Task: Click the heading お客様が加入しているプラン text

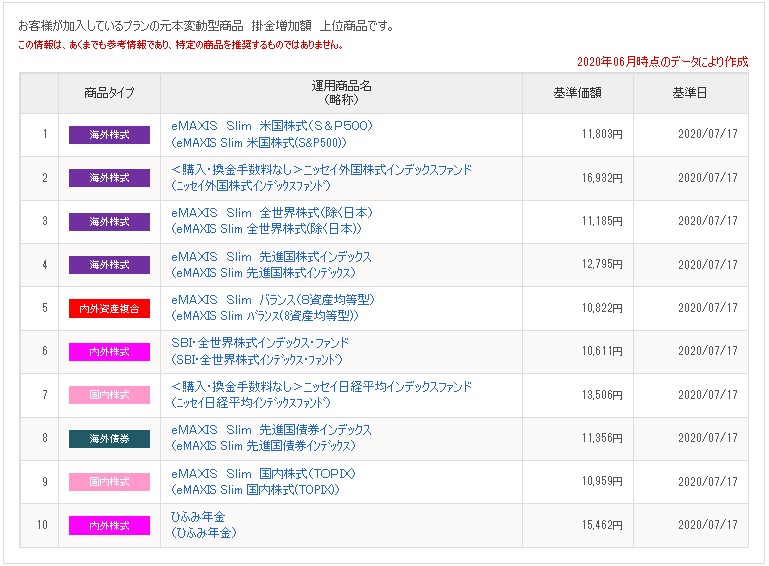Action: pos(206,26)
